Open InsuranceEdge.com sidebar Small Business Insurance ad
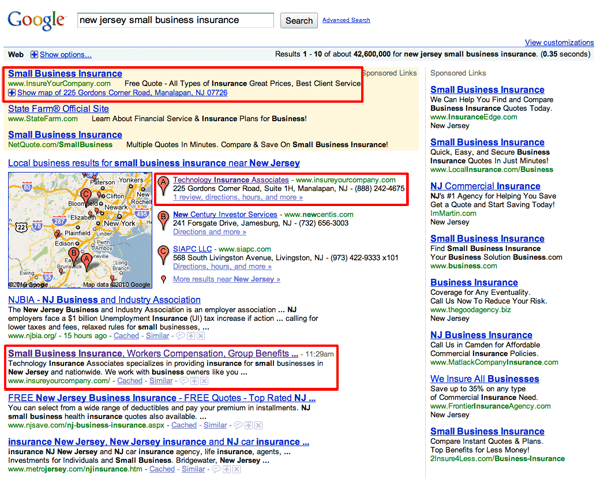600x479 pixels. 487,90
